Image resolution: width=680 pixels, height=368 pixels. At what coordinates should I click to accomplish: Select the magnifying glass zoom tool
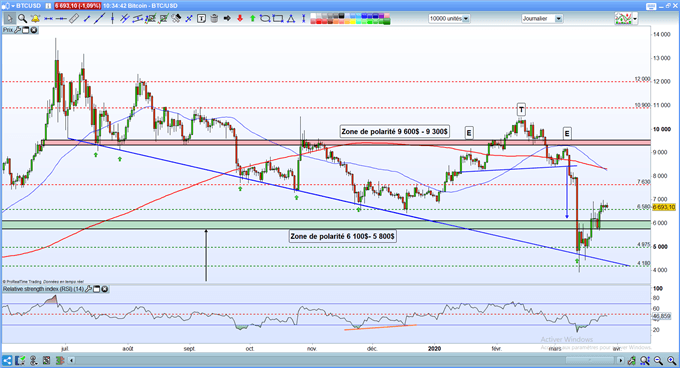click(x=23, y=19)
